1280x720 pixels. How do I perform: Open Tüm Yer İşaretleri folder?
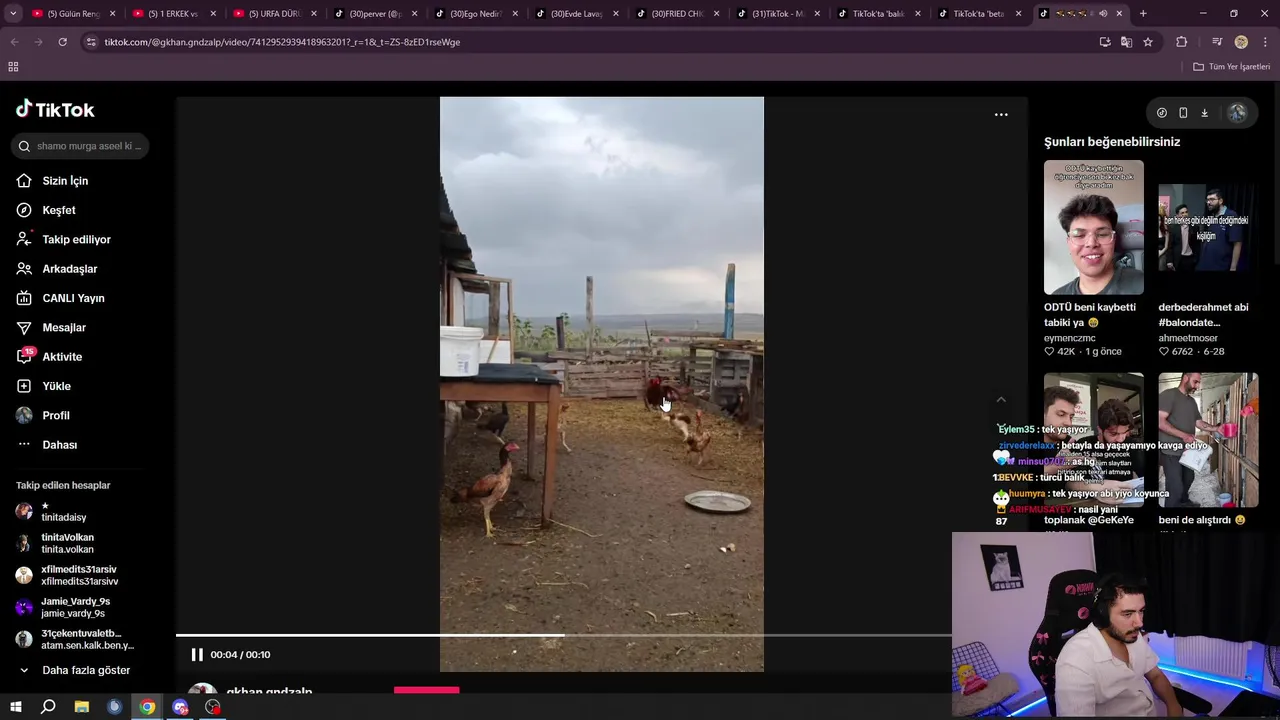(1232, 67)
